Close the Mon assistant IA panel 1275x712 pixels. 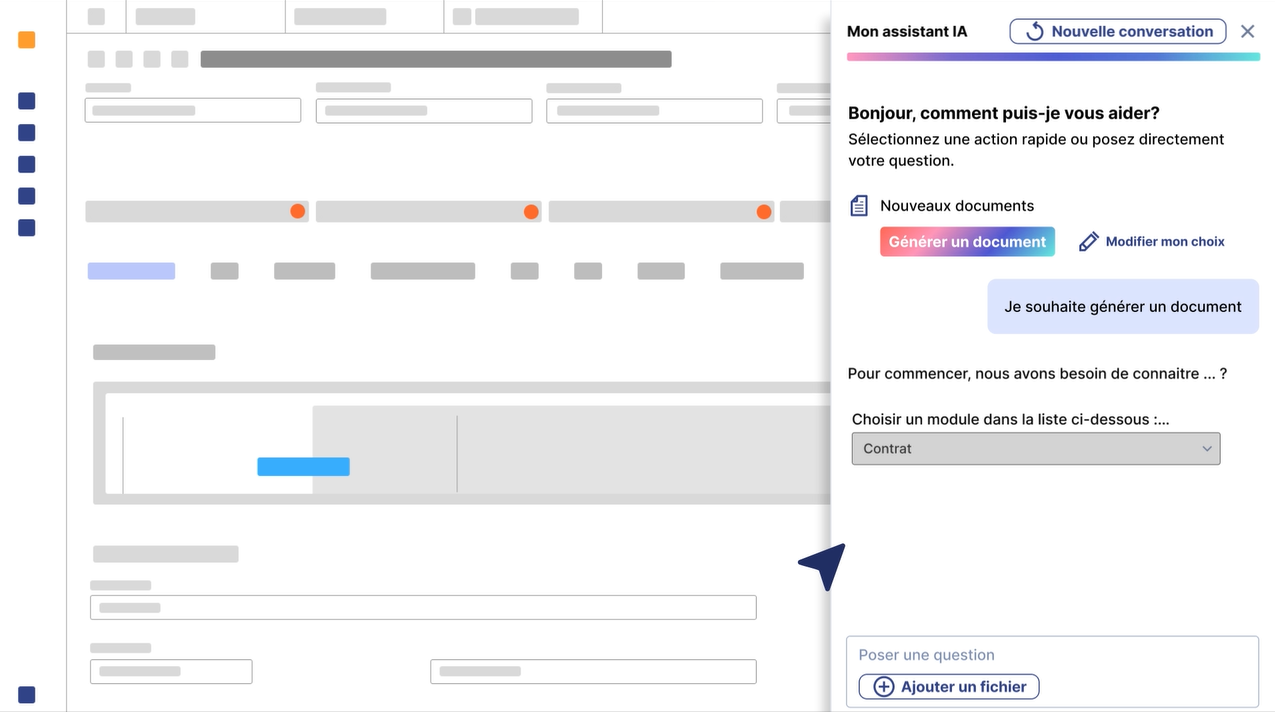pos(1247,32)
